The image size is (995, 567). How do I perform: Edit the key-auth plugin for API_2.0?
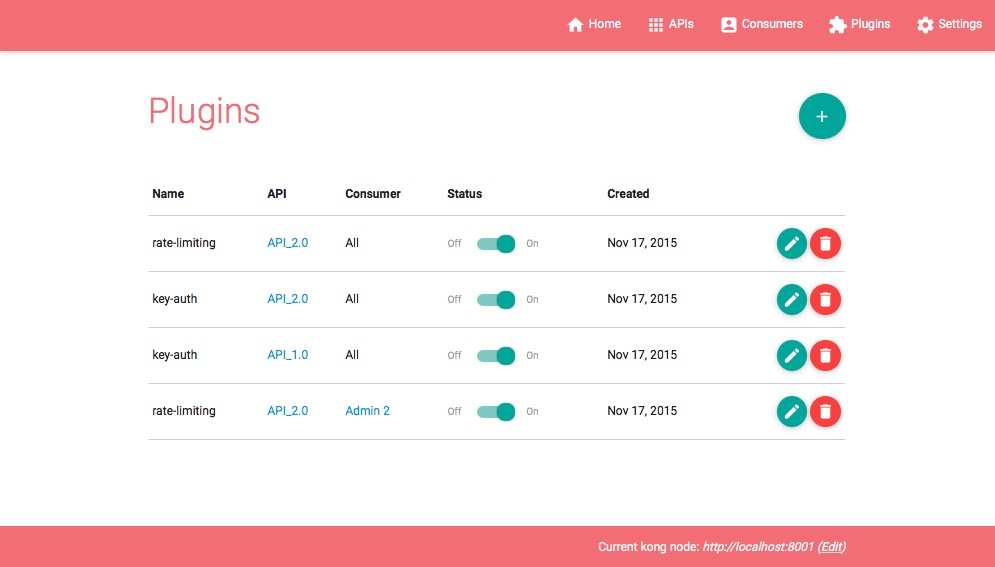(791, 299)
